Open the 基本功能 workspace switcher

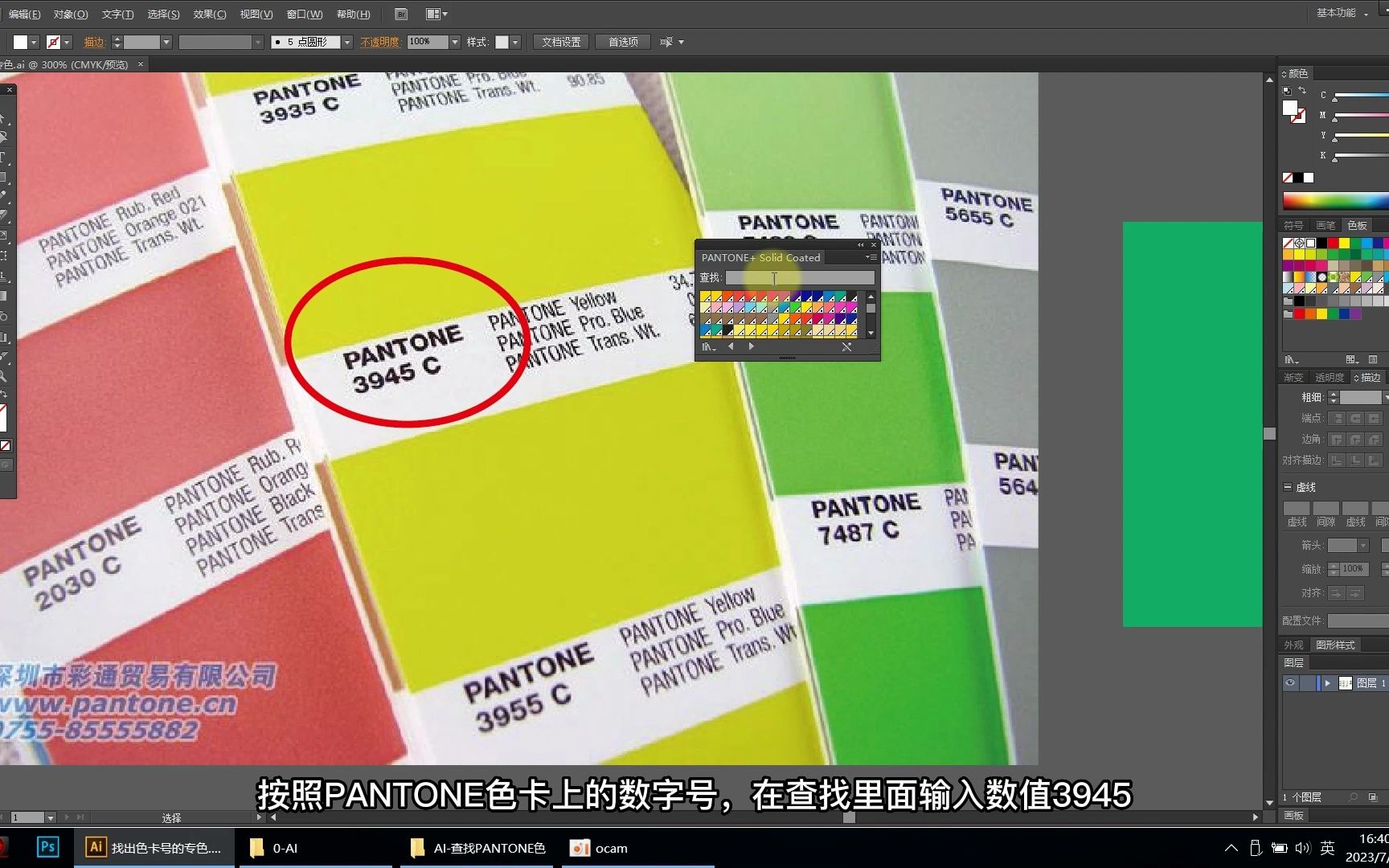point(1342,13)
